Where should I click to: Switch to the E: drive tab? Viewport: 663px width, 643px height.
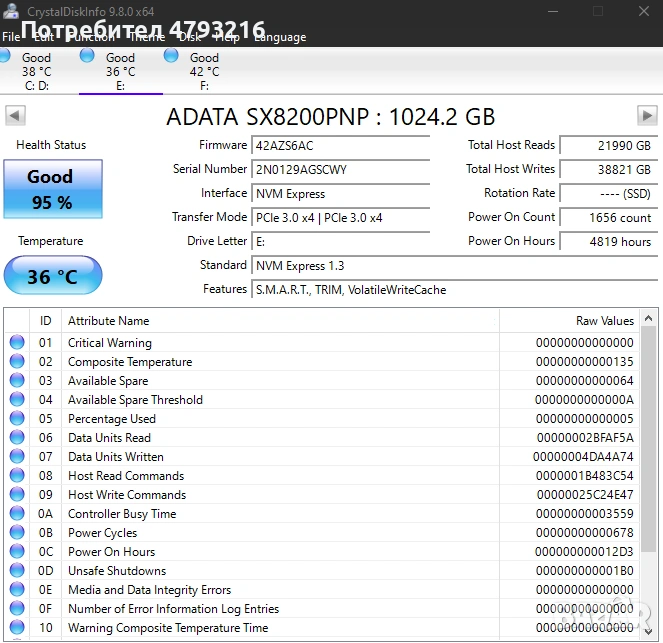coord(120,70)
